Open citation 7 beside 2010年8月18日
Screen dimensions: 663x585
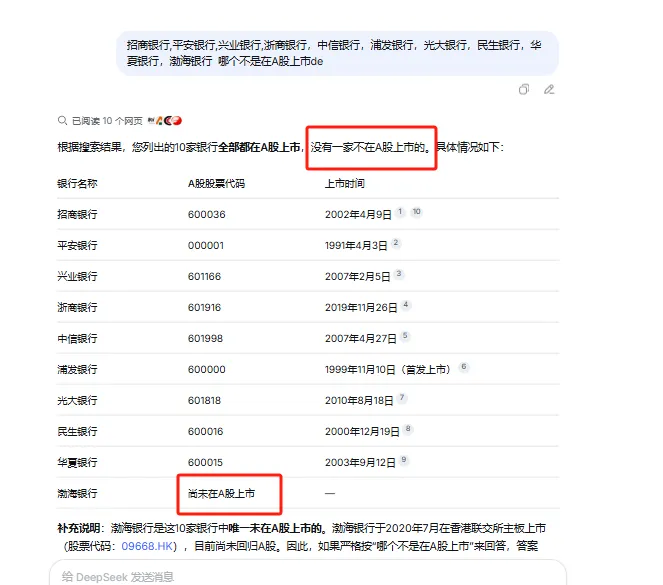pos(402,397)
